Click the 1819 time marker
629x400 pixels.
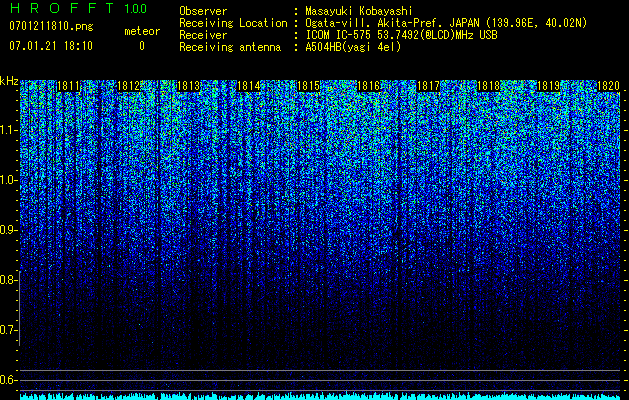click(548, 86)
